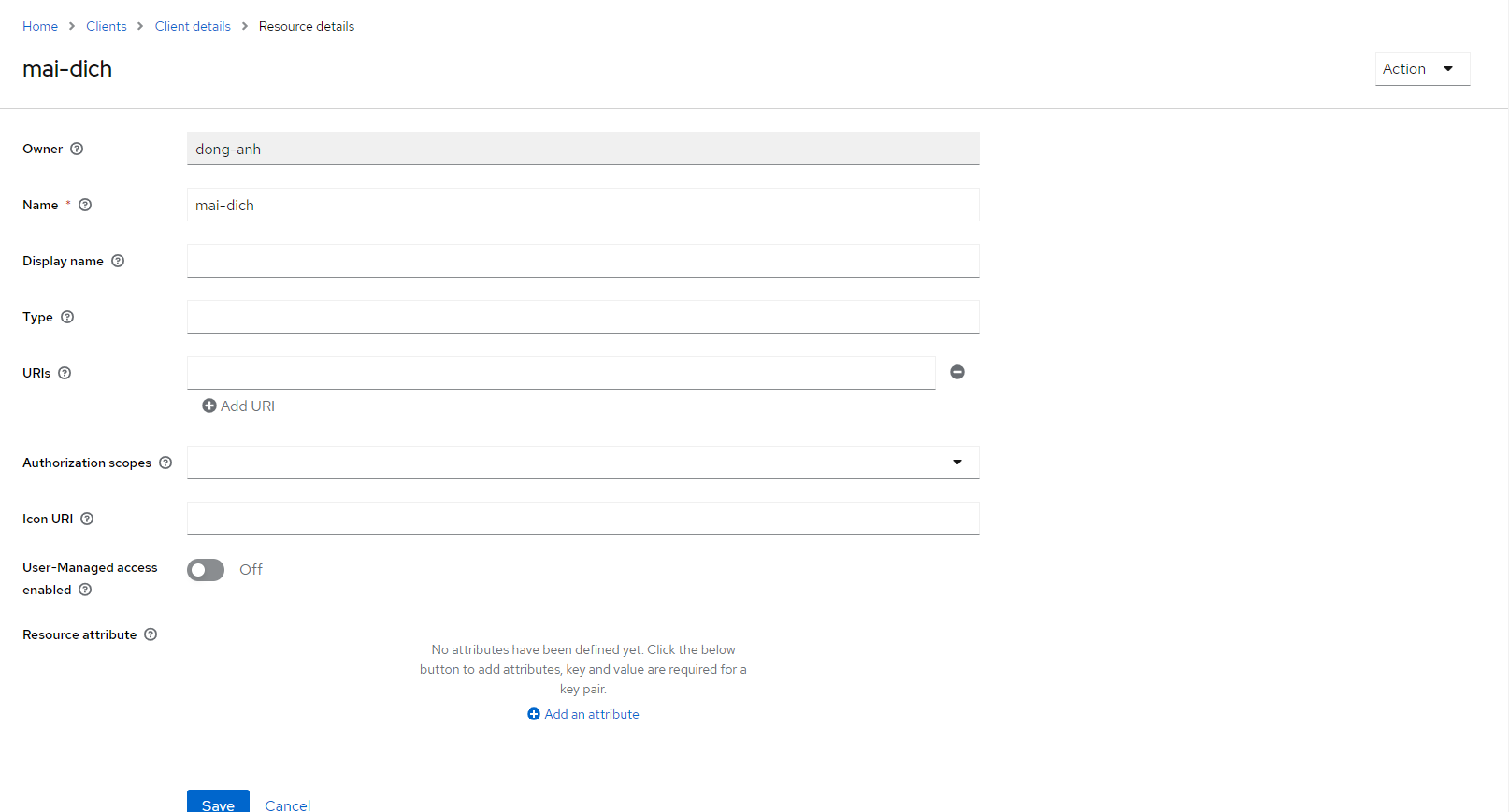
Task: Focus the Display name input field
Action: (582, 261)
